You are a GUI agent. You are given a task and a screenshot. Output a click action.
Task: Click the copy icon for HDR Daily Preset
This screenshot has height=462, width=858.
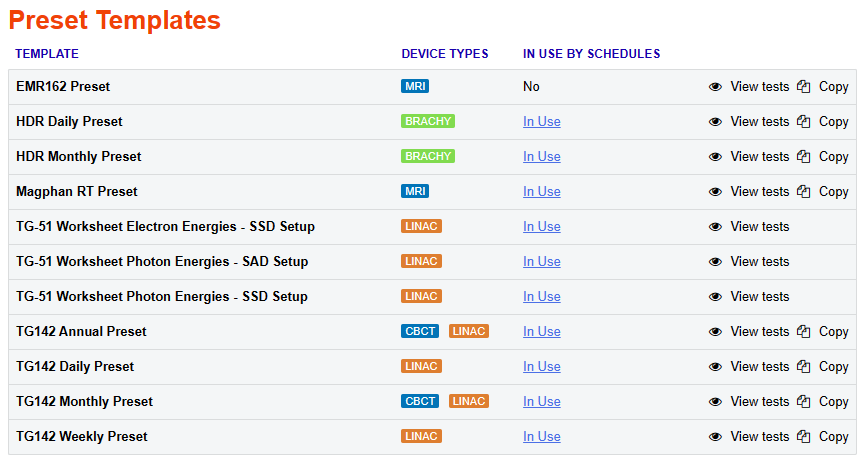click(803, 122)
